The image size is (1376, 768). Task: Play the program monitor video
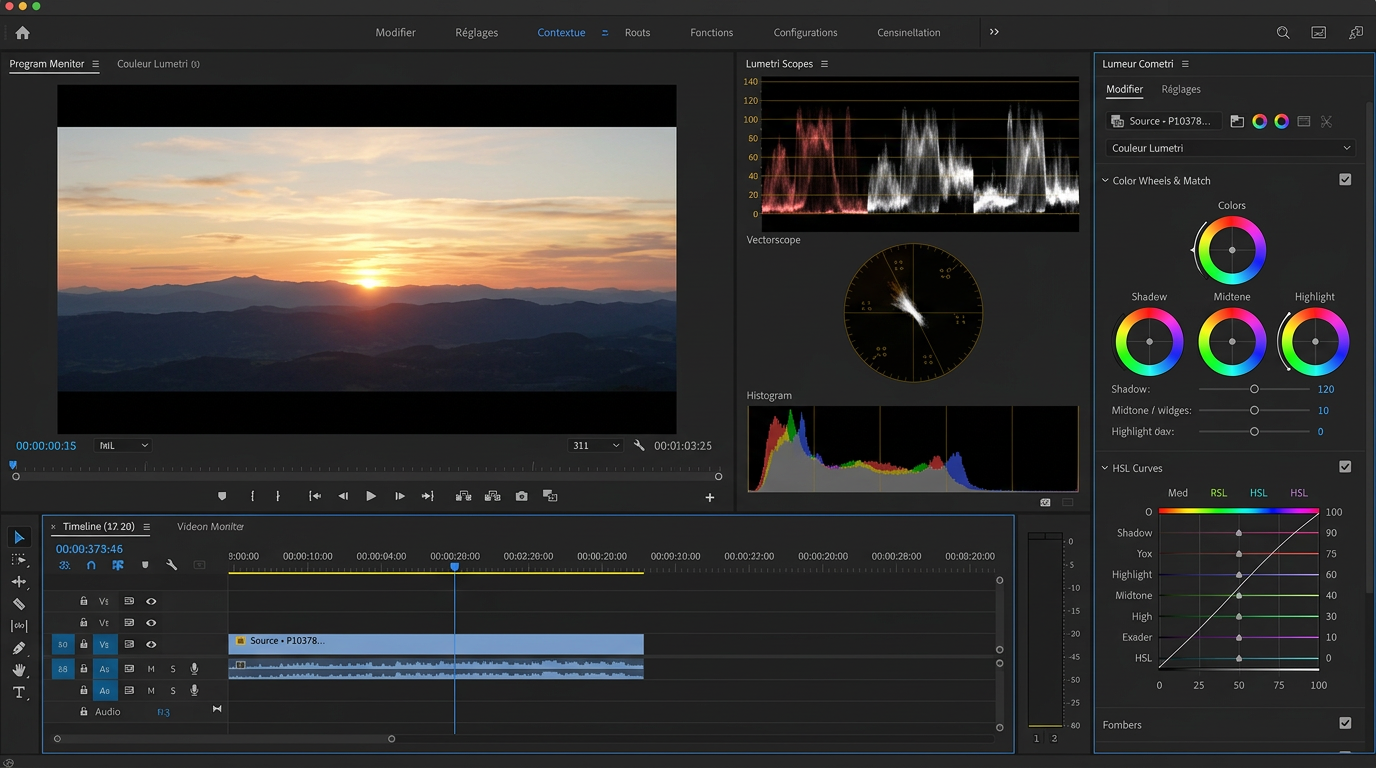click(x=371, y=496)
